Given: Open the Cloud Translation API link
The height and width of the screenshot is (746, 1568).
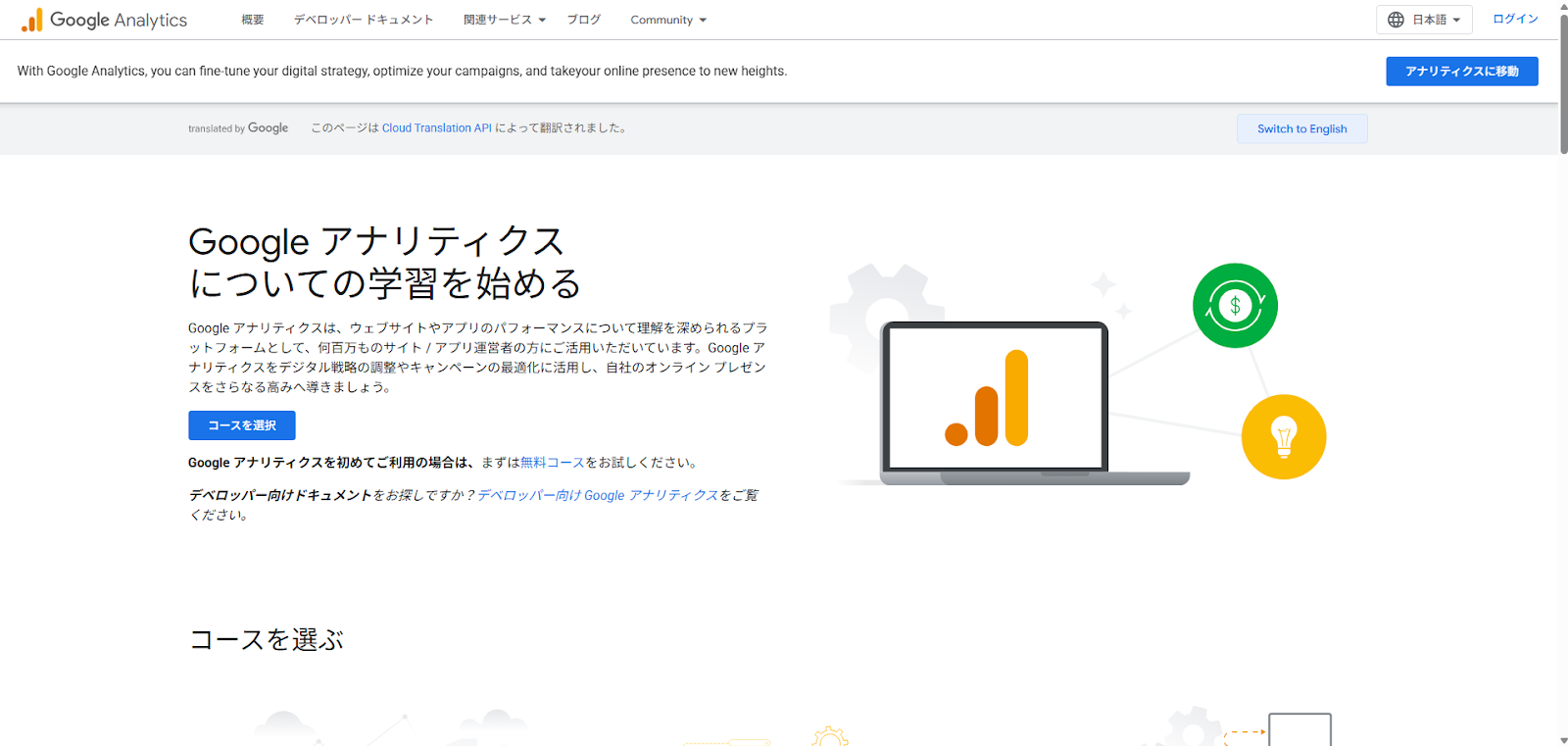Looking at the screenshot, I should (x=437, y=127).
